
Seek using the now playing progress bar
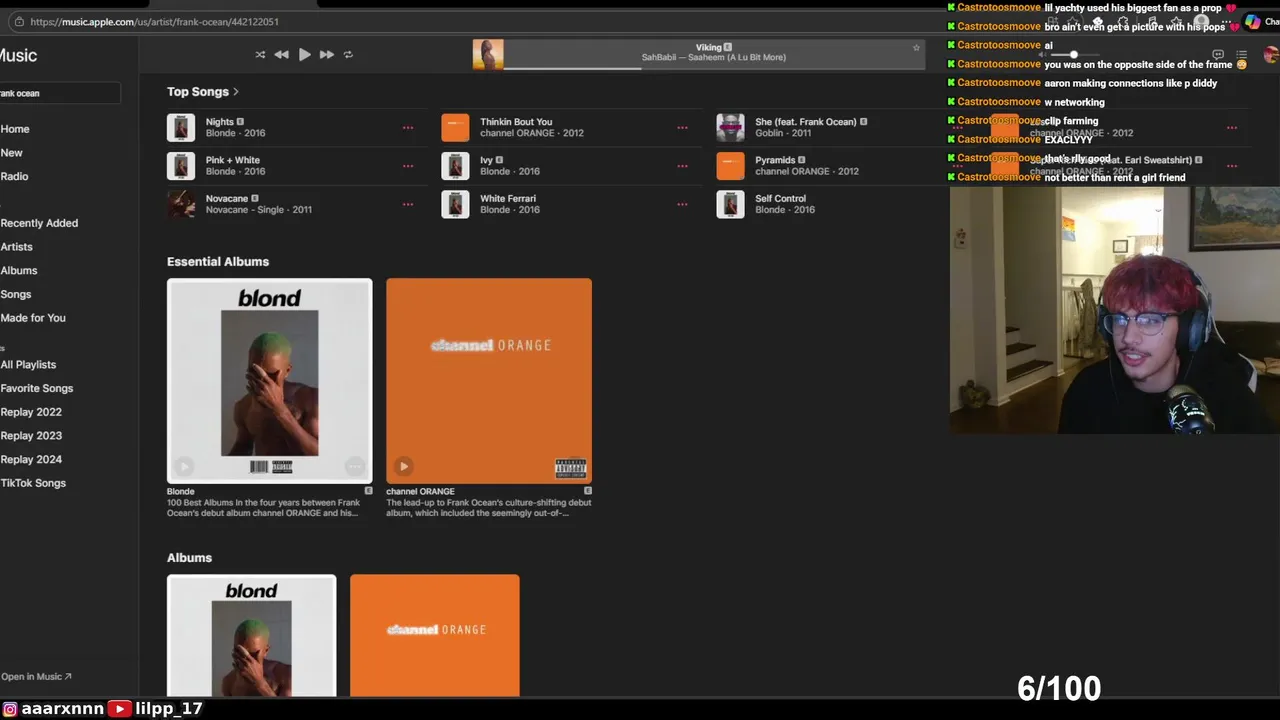[714, 68]
